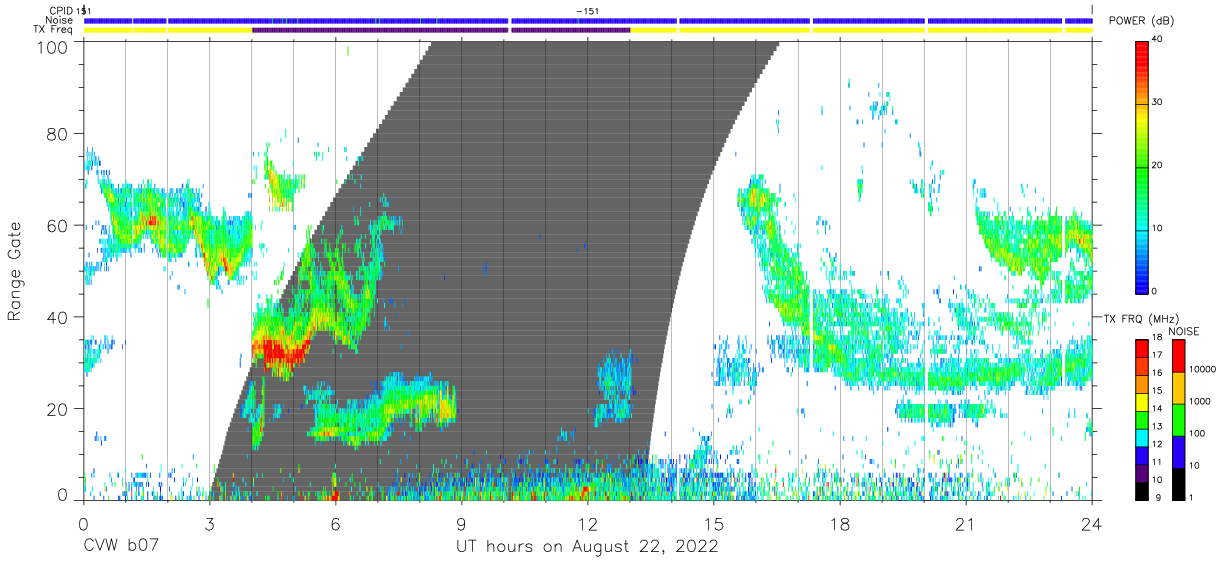This screenshot has width=1228, height=567.
Task: Click the 6 tick on the UT hours axis
Action: pyautogui.click(x=336, y=522)
